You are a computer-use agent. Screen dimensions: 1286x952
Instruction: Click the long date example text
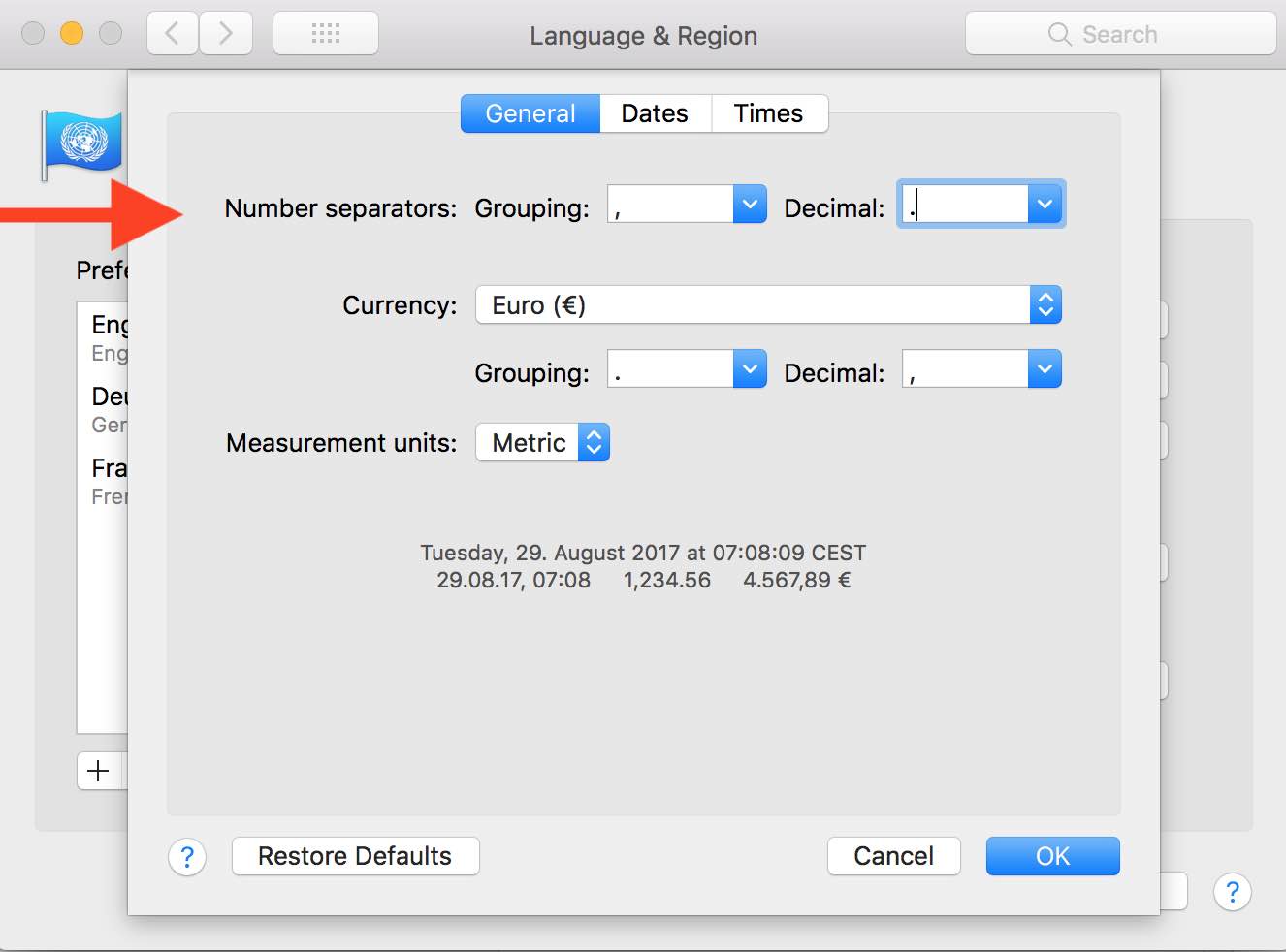[x=643, y=553]
